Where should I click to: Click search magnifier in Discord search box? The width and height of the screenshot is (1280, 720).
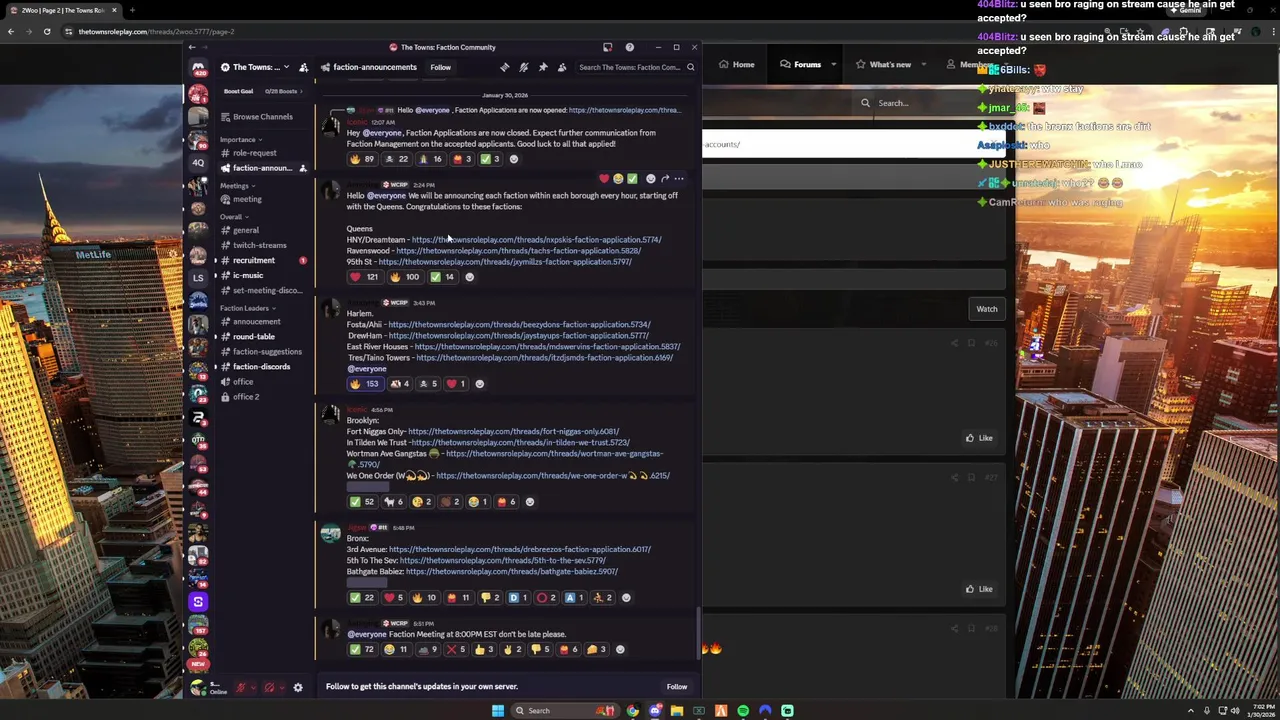[x=690, y=67]
